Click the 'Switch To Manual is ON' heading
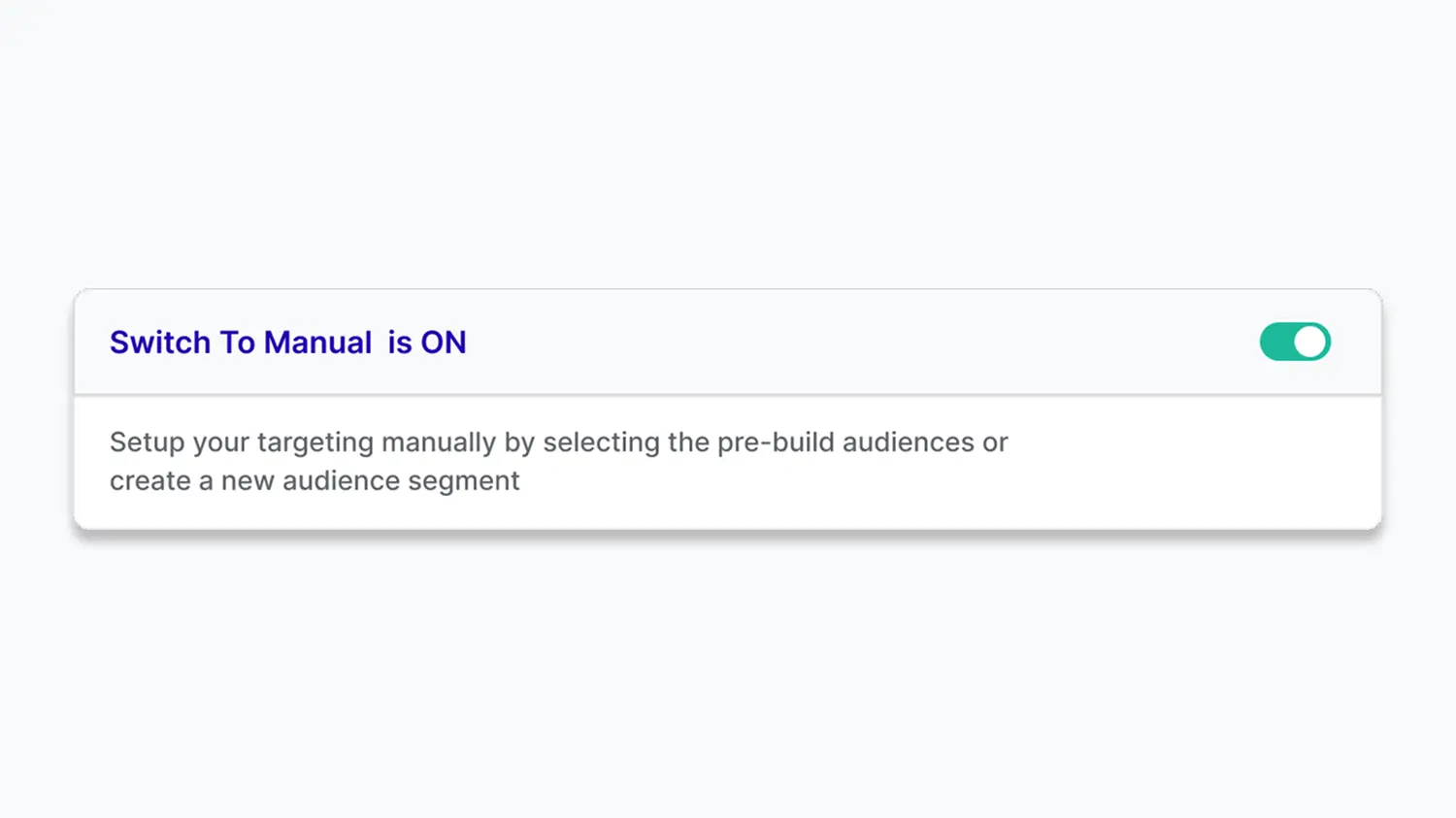 [287, 343]
